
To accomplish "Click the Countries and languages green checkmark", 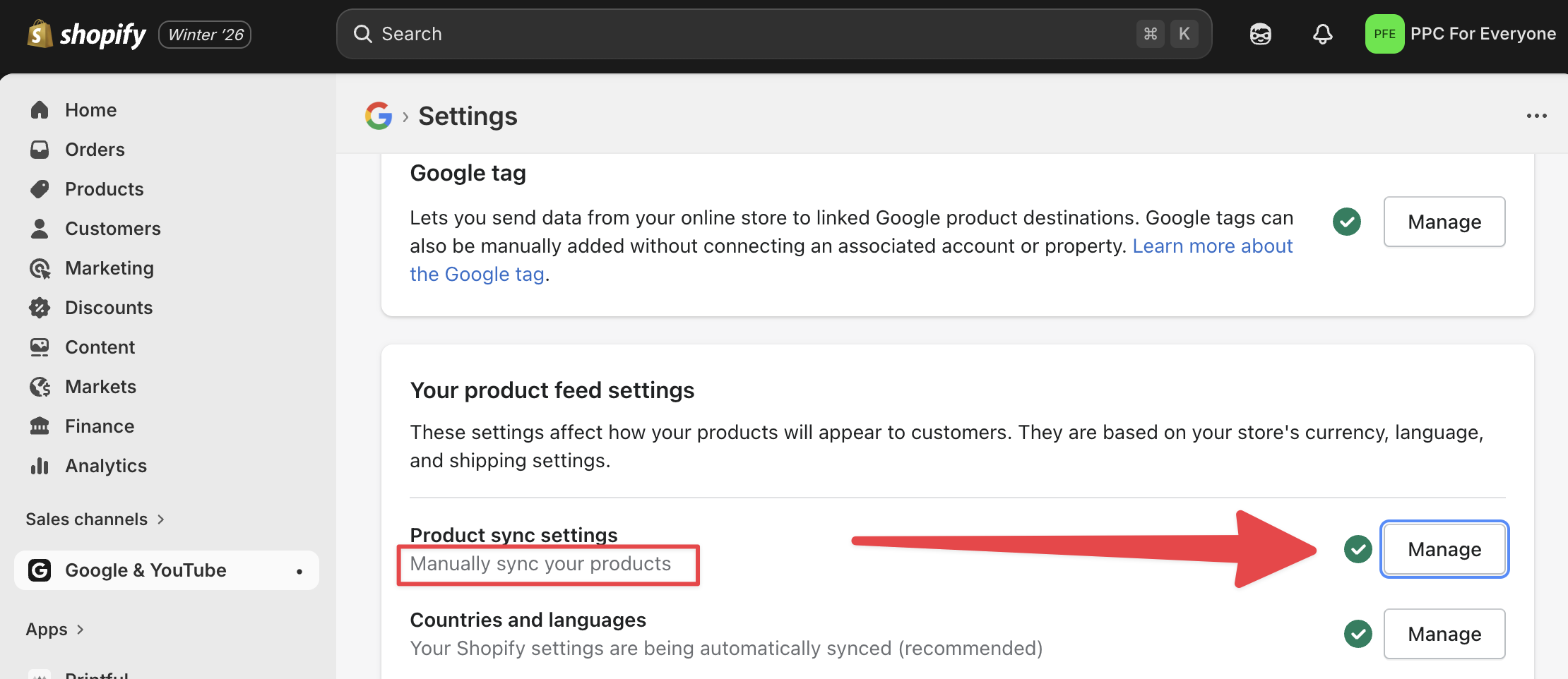I will (1358, 634).
